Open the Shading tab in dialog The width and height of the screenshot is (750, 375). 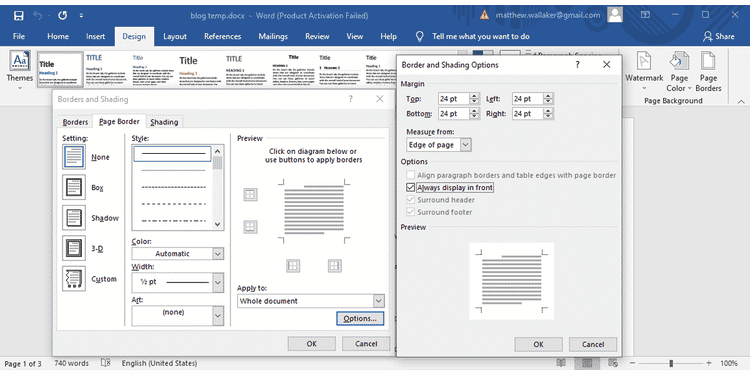click(164, 122)
